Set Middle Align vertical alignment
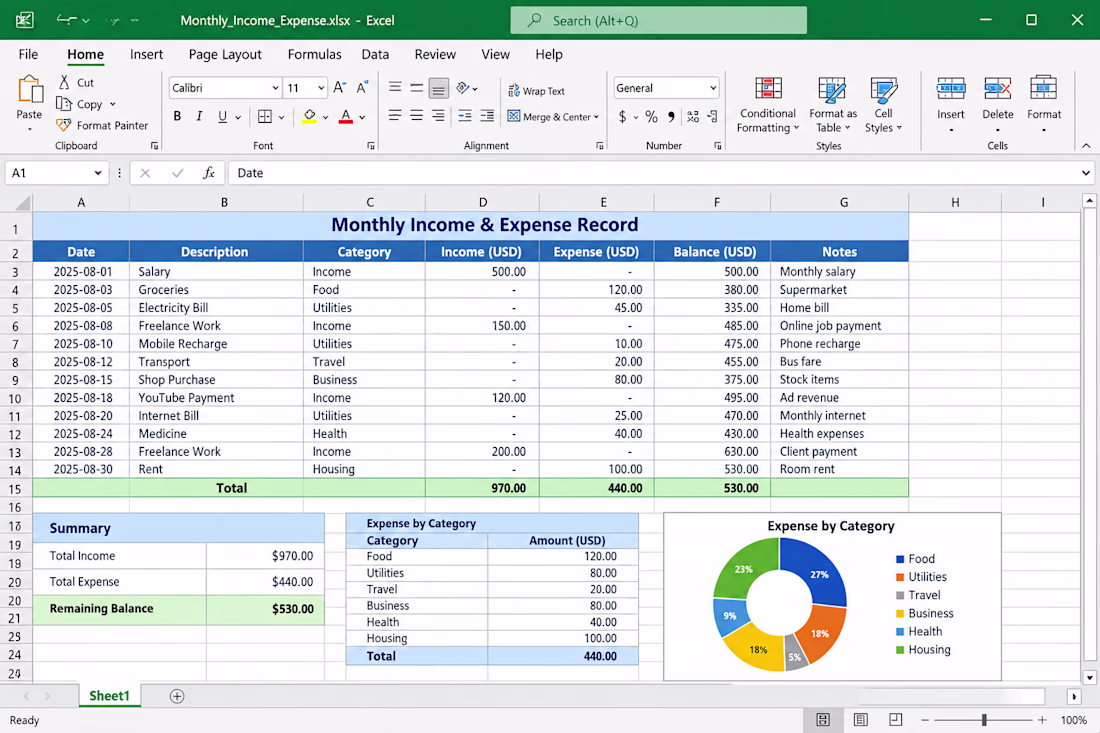1100x733 pixels. pos(417,88)
